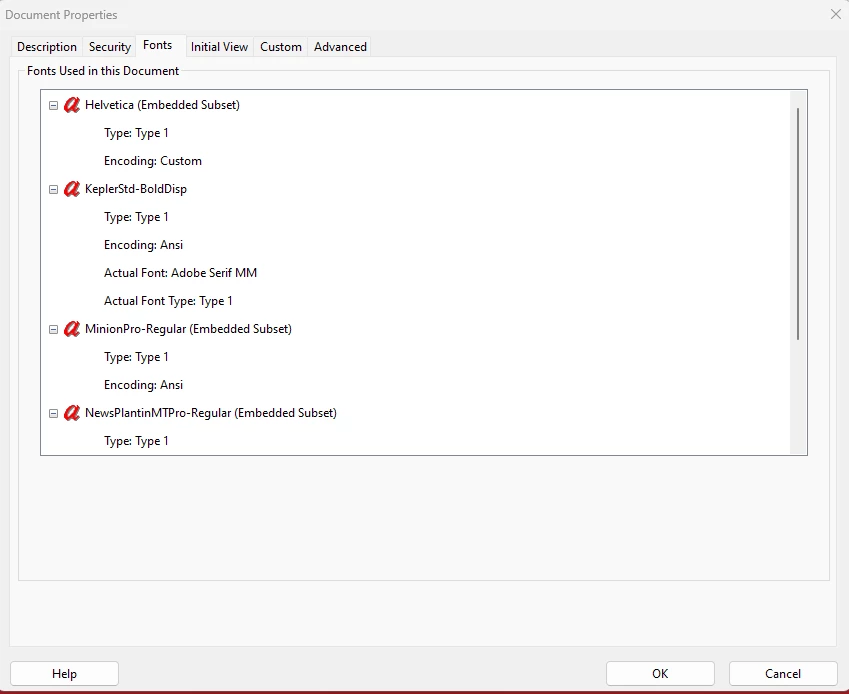
Task: Click the Cancel button
Action: tap(783, 673)
